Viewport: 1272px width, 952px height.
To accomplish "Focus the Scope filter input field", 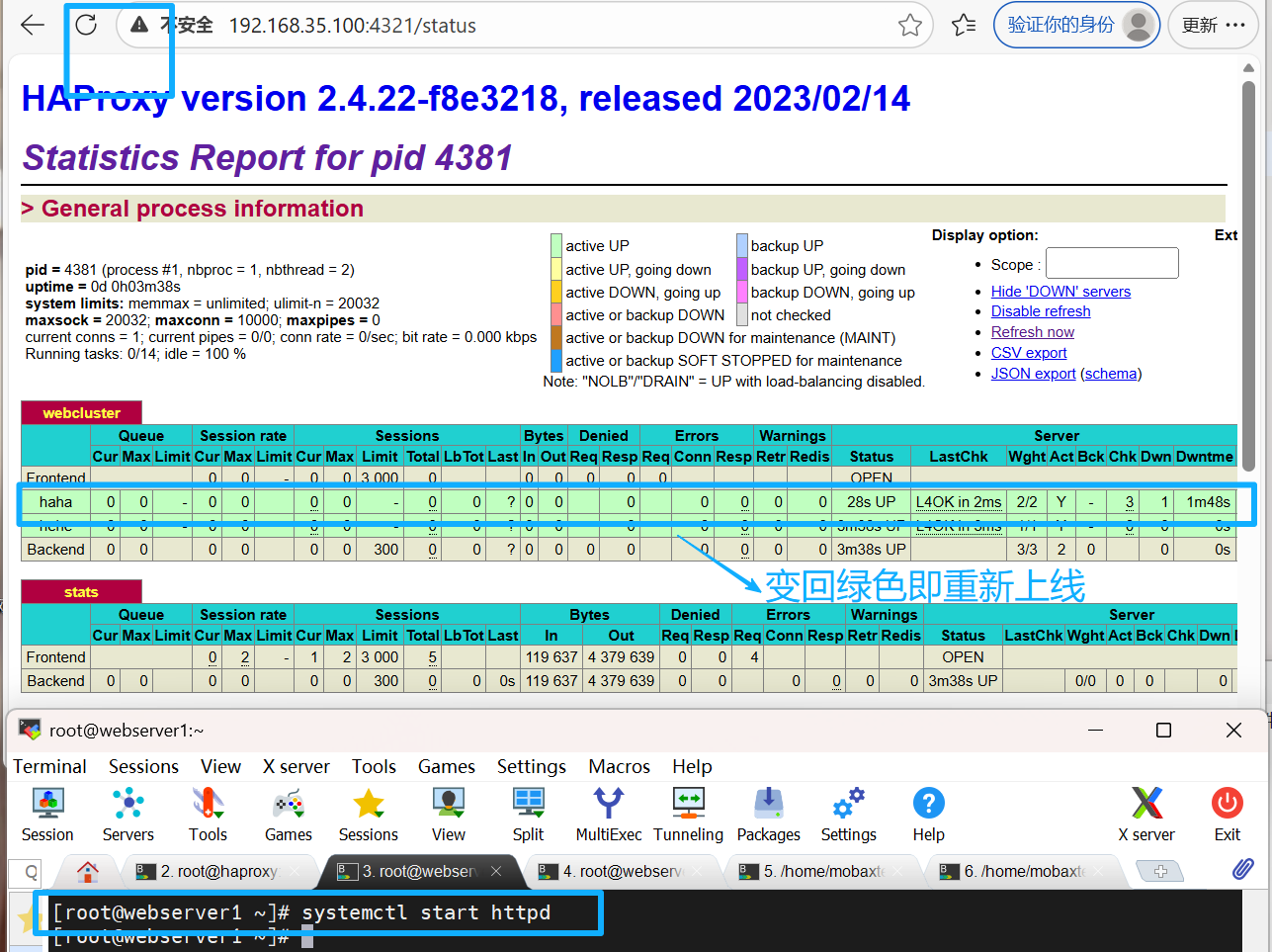I will coord(1112,263).
